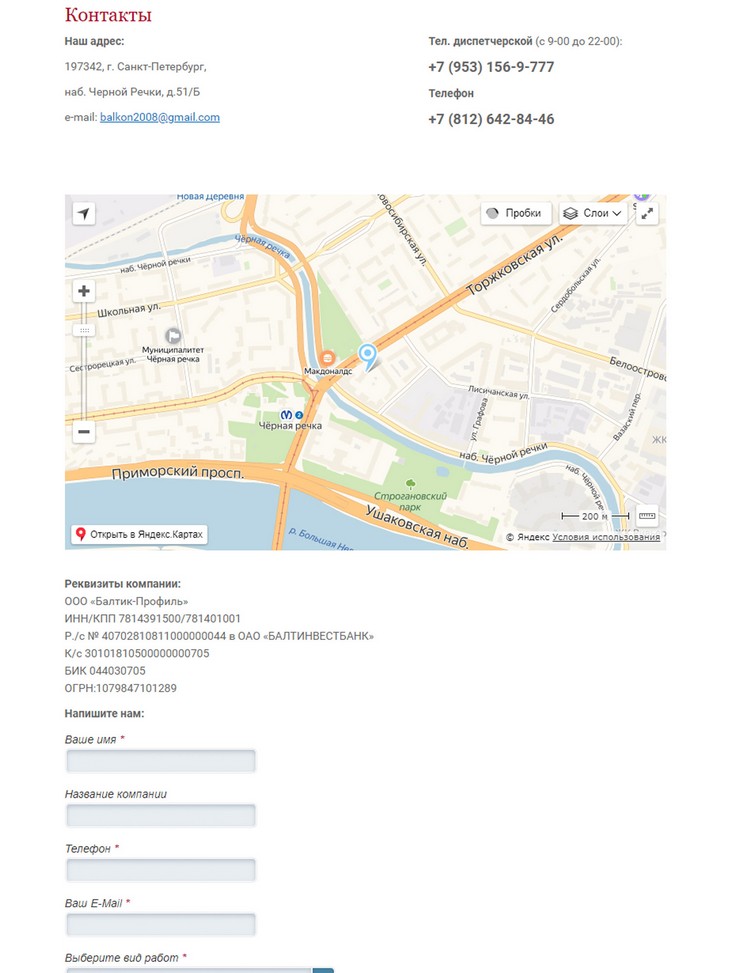Screen dimensions: 730x973
Task: Click the Ваше имя input field
Action: [x=161, y=761]
